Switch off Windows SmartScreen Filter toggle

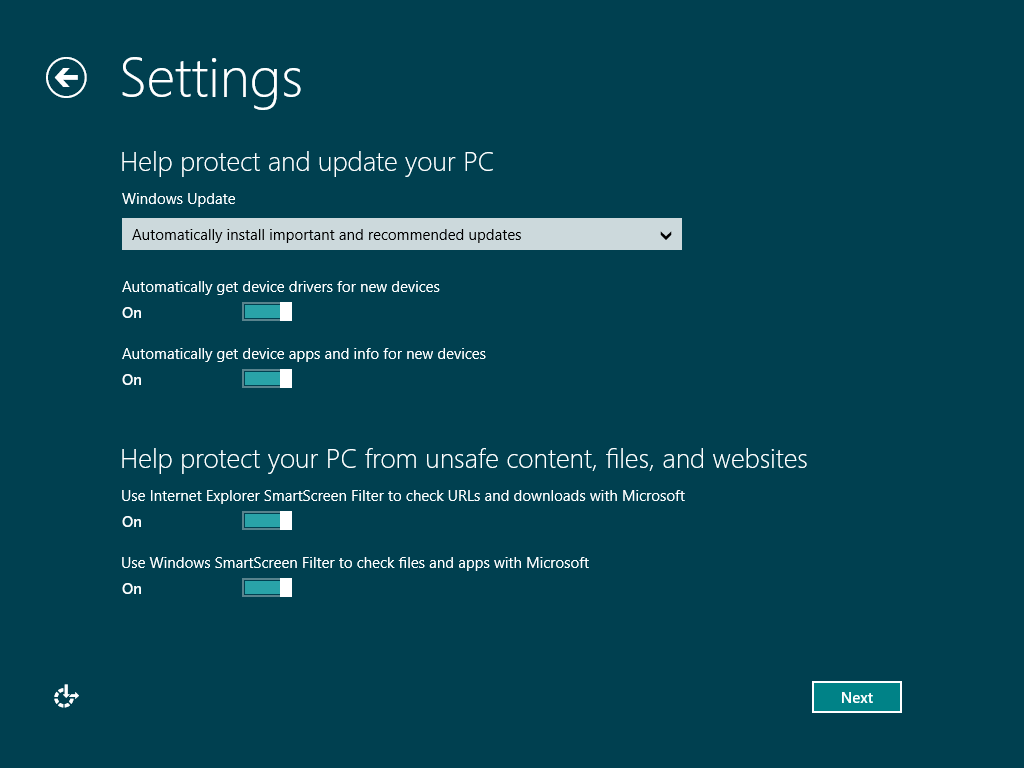(x=267, y=588)
